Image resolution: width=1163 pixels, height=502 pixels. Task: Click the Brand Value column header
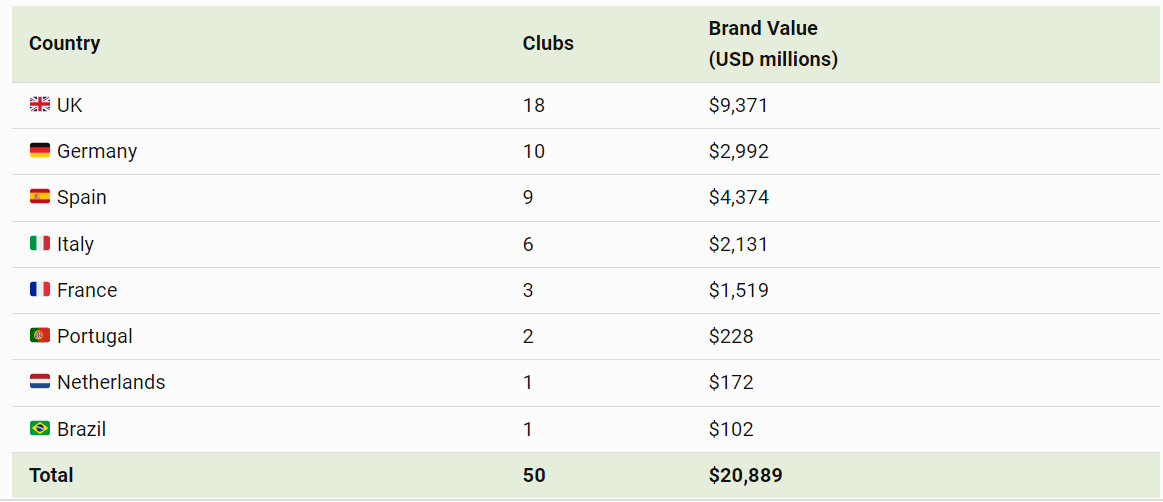pyautogui.click(x=772, y=44)
